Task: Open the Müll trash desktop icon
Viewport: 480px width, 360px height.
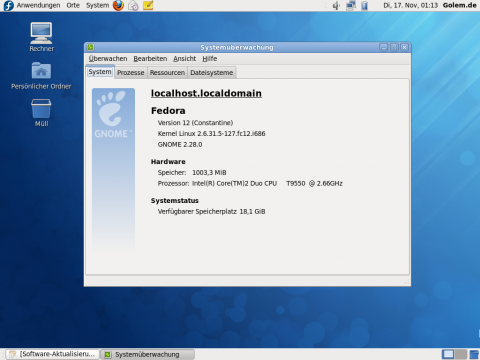Action: (41, 113)
